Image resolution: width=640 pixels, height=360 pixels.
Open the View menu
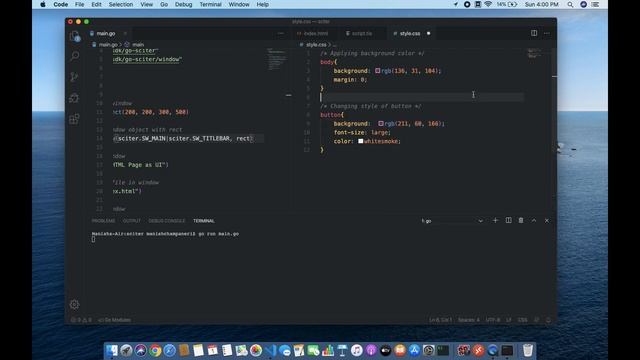147,4
